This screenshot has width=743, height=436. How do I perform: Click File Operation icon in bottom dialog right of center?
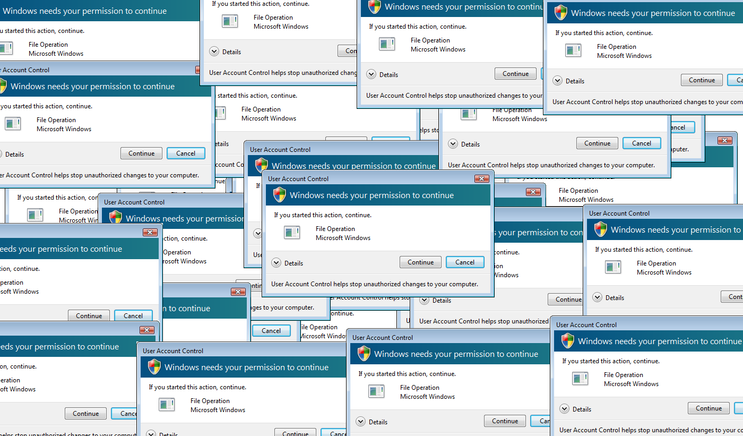click(377, 391)
